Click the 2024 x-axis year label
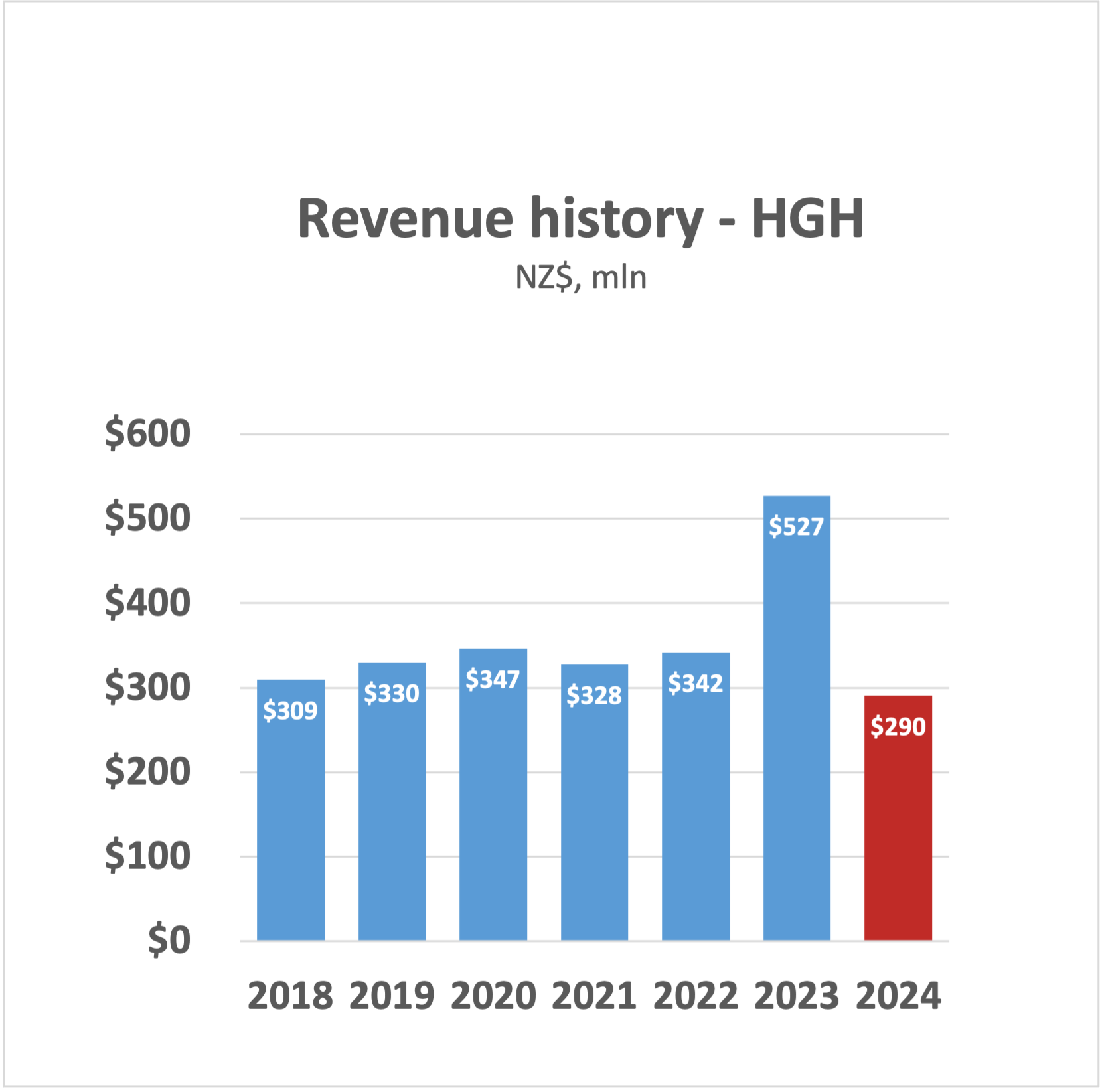This screenshot has width=1104, height=1092. (898, 996)
